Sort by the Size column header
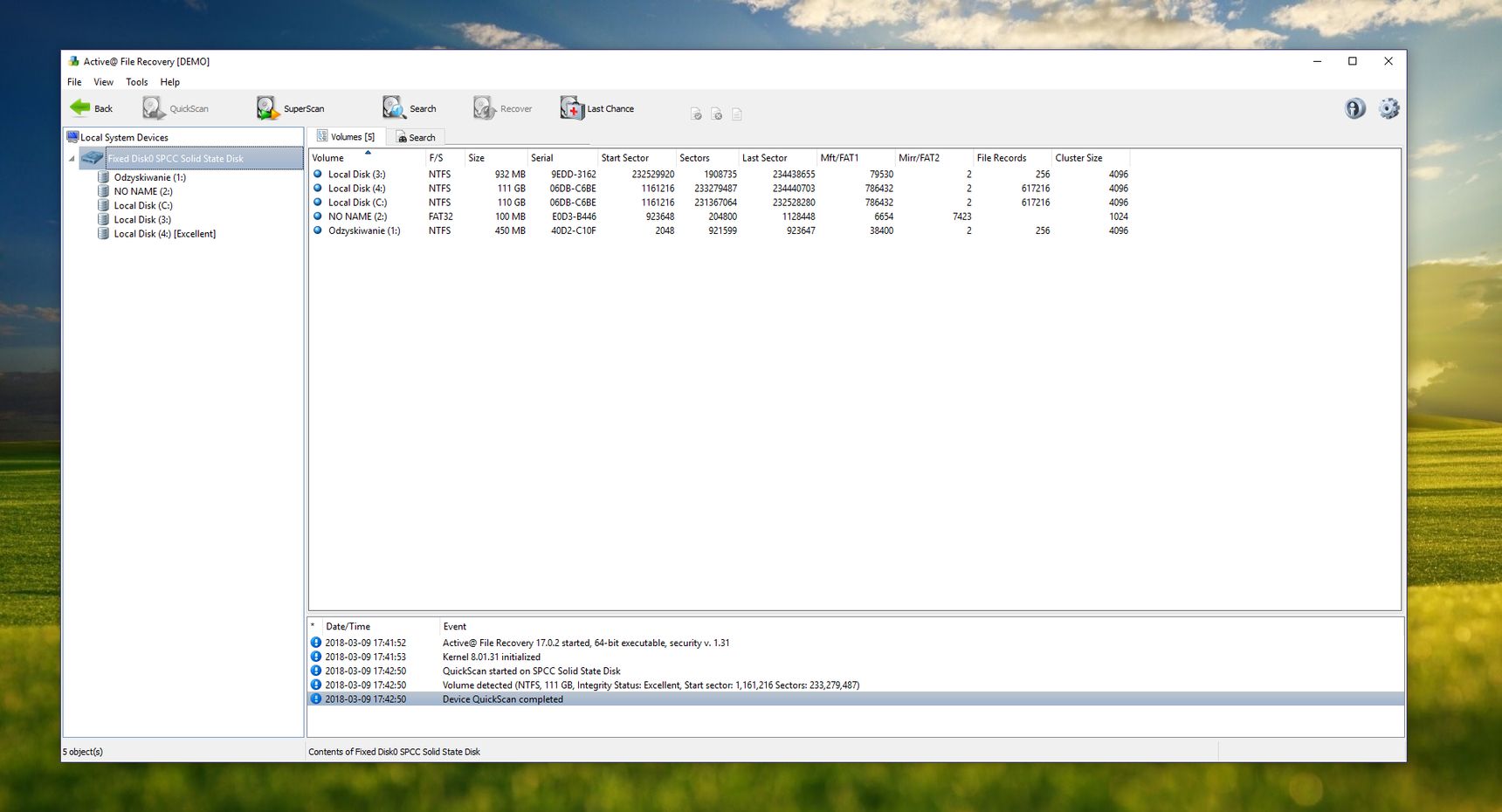Image resolution: width=1502 pixels, height=812 pixels. [x=495, y=158]
